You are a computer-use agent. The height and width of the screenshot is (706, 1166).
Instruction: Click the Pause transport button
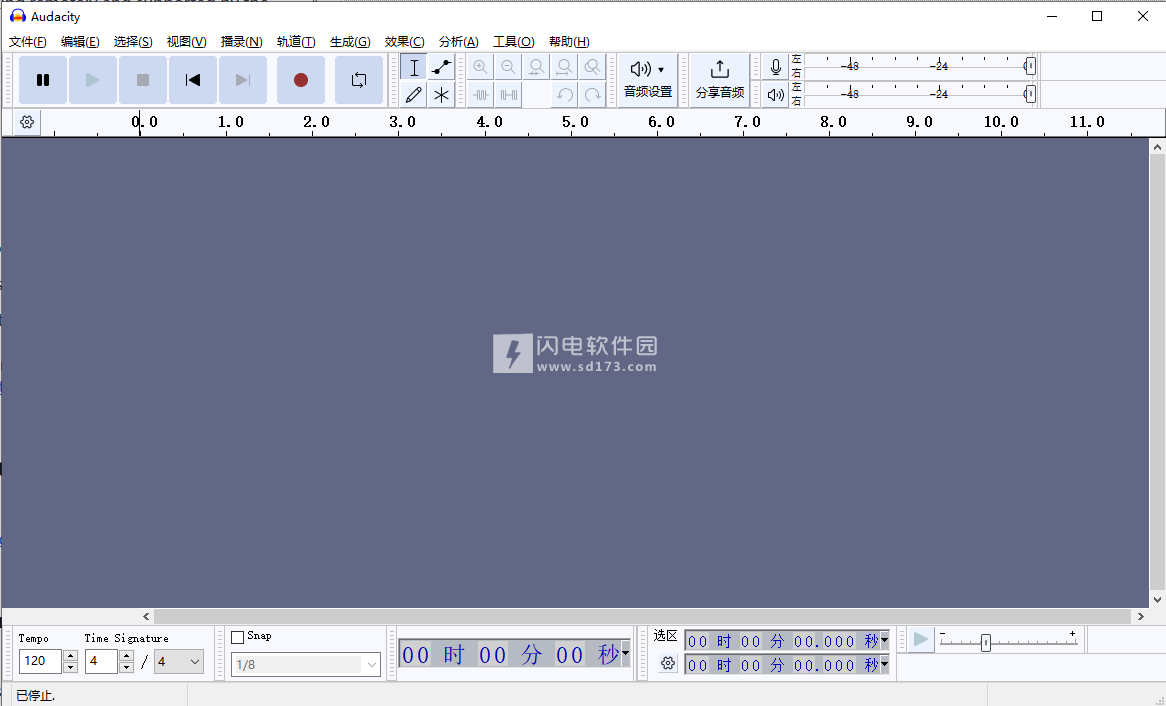[x=43, y=80]
